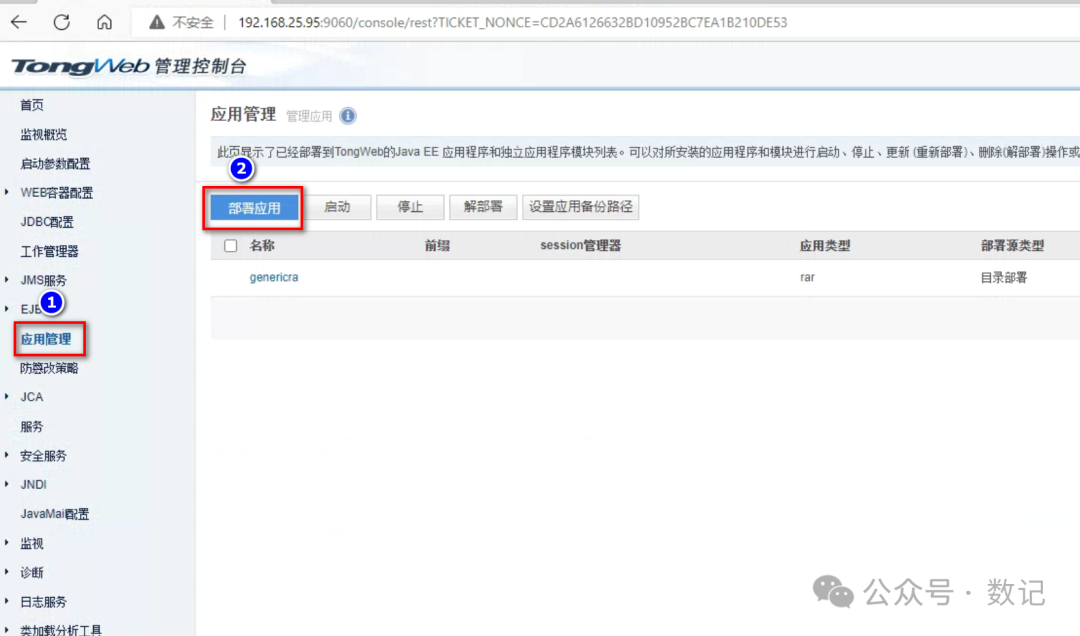This screenshot has width=1080, height=636.
Task: Open the genericra application link
Action: [273, 277]
